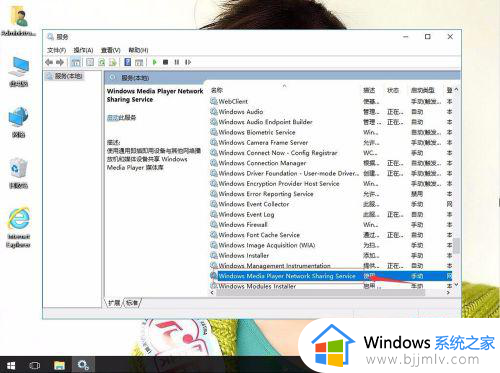This screenshot has height=373, width=500.
Task: Select Windows Image Acquisition (WIA) service
Action: point(330,245)
